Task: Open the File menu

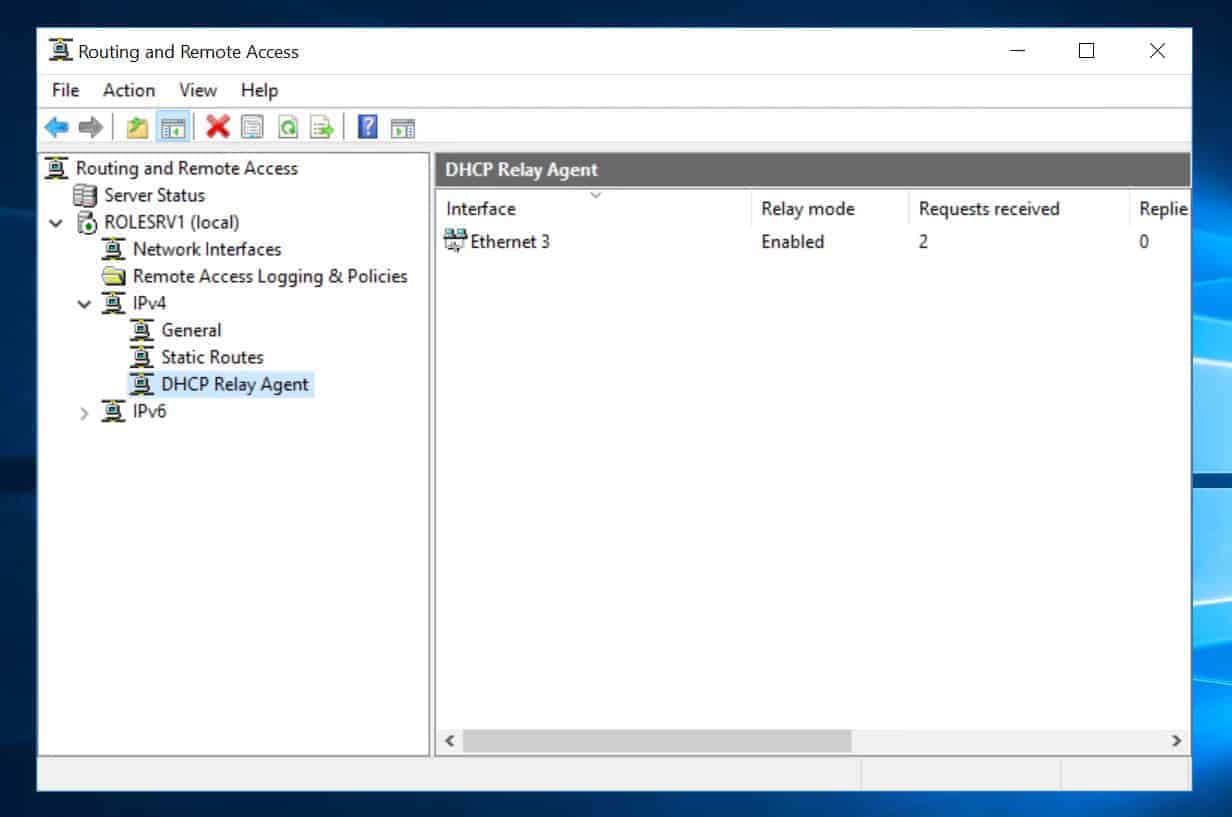Action: 65,90
